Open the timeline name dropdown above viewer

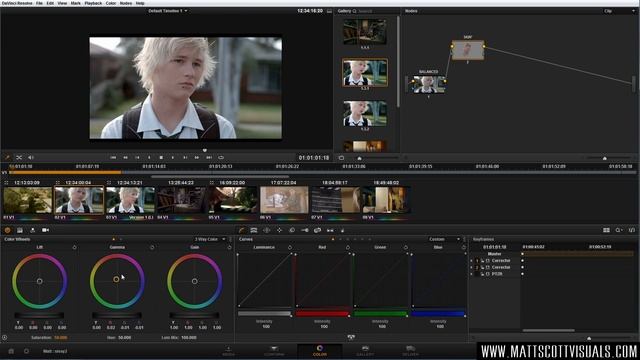coord(168,11)
